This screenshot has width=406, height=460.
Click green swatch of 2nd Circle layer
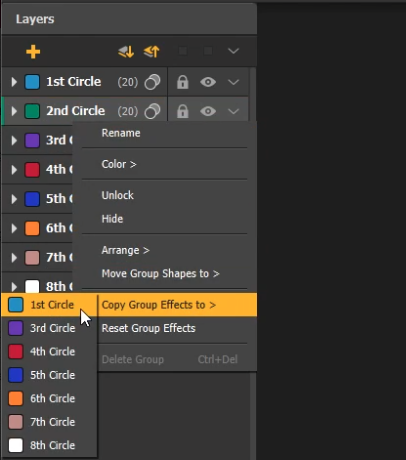(32, 111)
